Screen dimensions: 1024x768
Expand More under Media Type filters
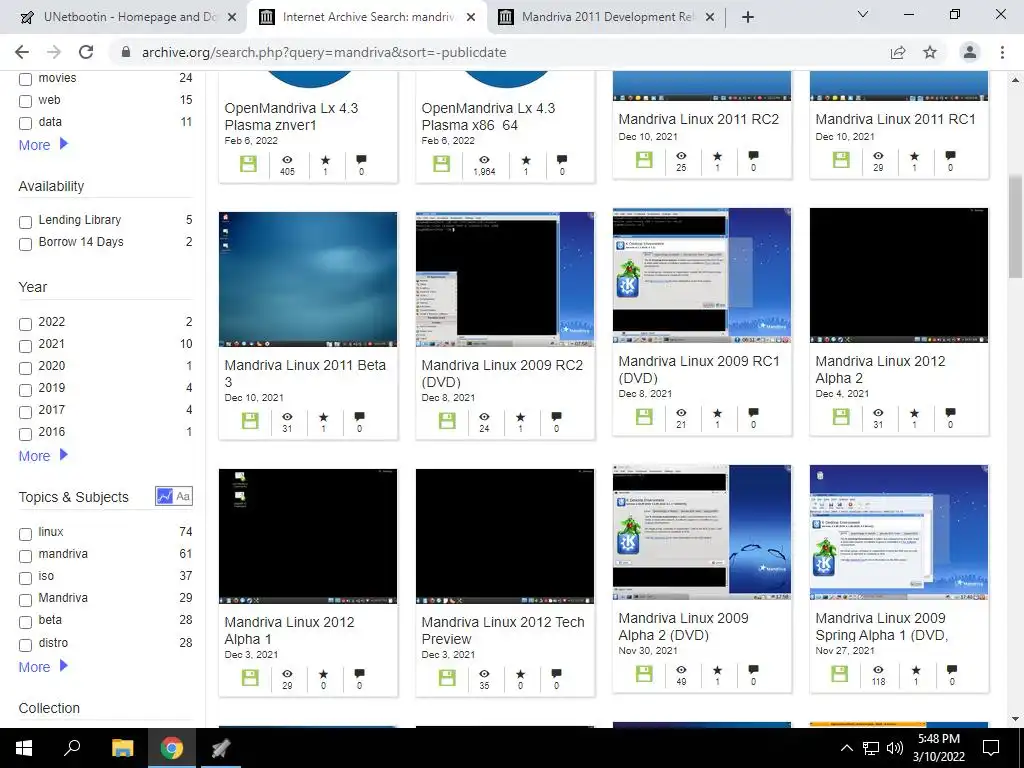point(43,145)
